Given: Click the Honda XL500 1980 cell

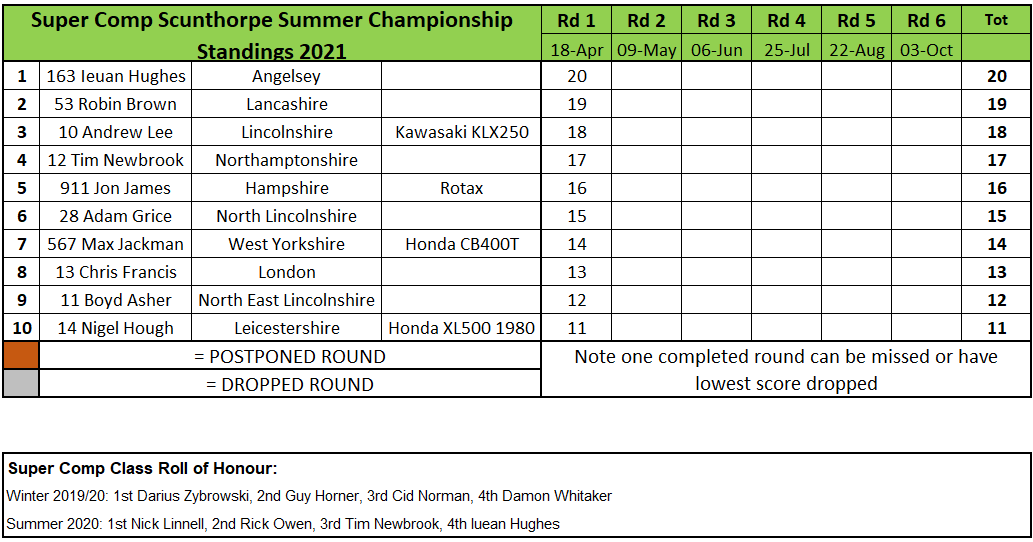Looking at the screenshot, I should click(462, 328).
